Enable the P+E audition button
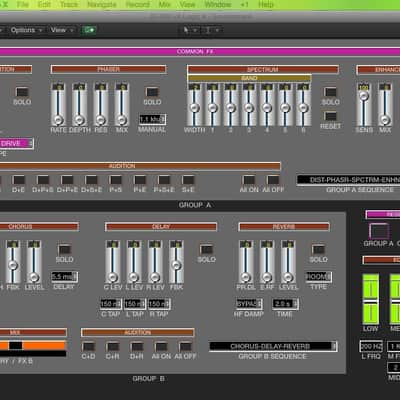 [140, 180]
